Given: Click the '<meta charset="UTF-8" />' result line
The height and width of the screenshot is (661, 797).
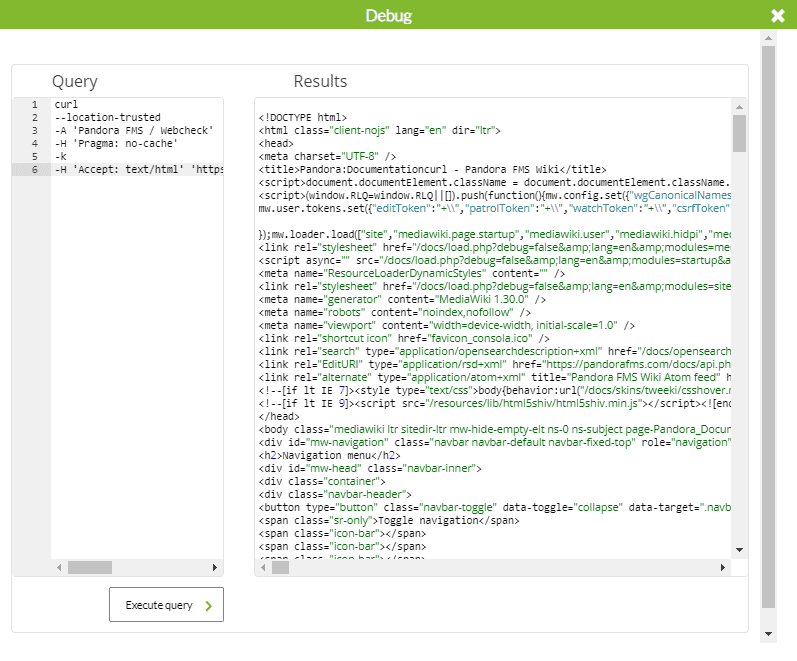Looking at the screenshot, I should tap(327, 157).
